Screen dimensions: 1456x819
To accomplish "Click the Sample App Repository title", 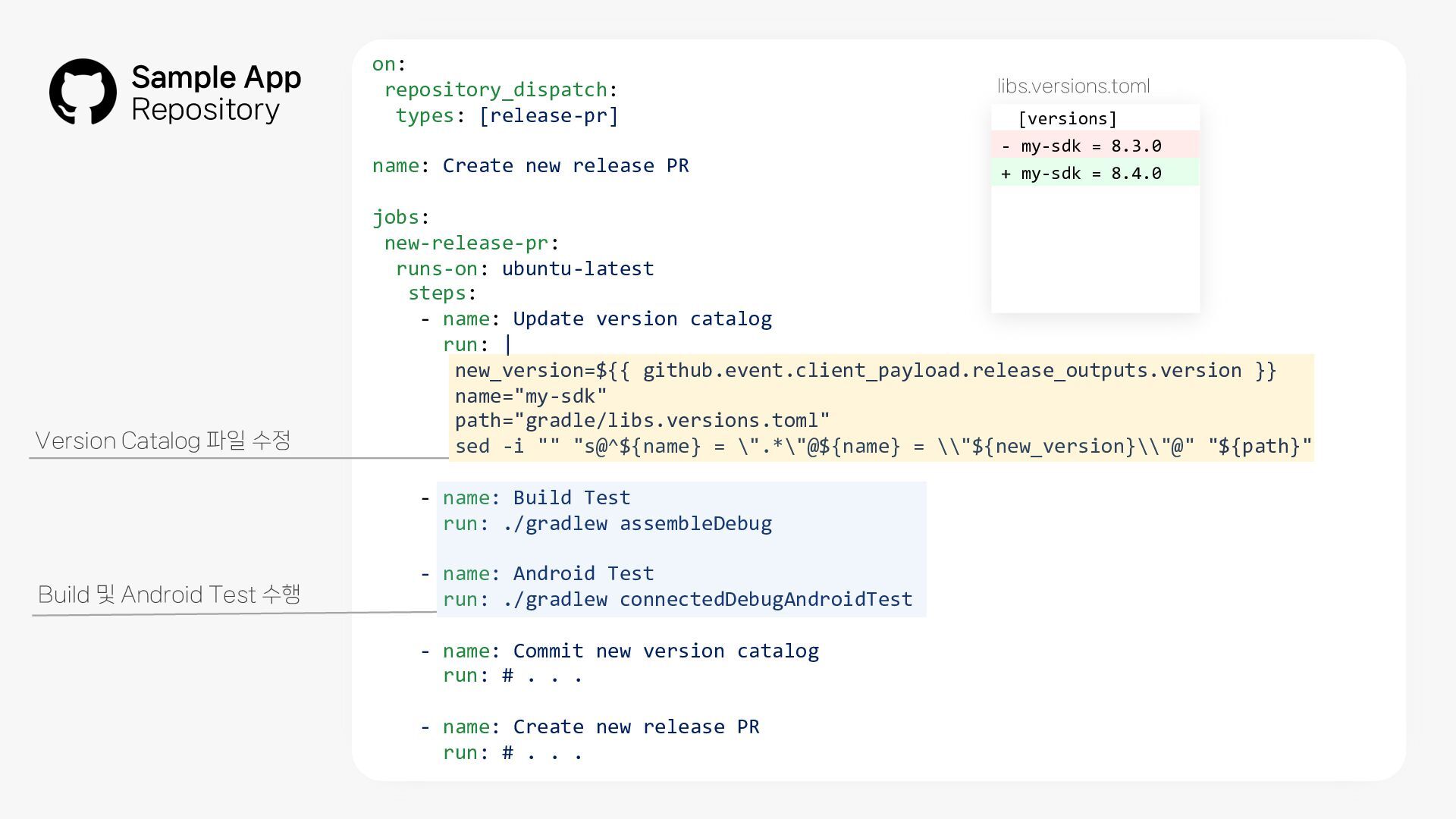I will pyautogui.click(x=215, y=93).
